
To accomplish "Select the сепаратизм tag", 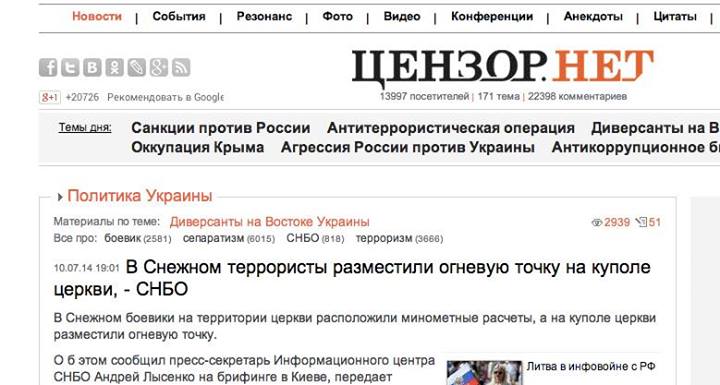I will 214,238.
